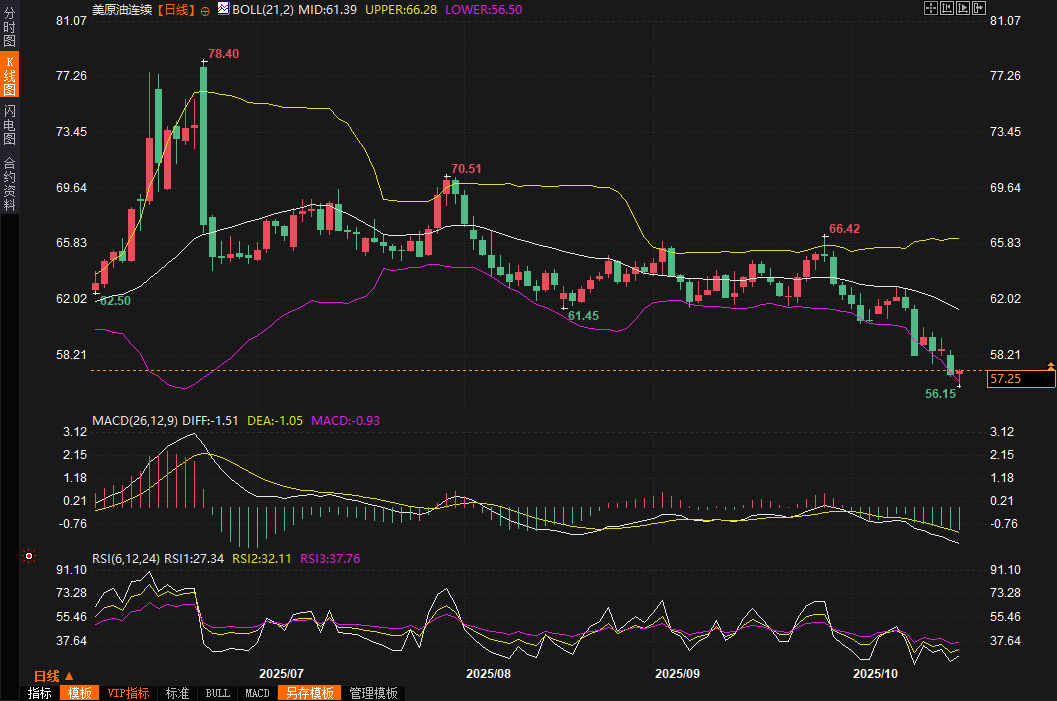Open the 分时图 view in left sidebar

tap(9, 26)
